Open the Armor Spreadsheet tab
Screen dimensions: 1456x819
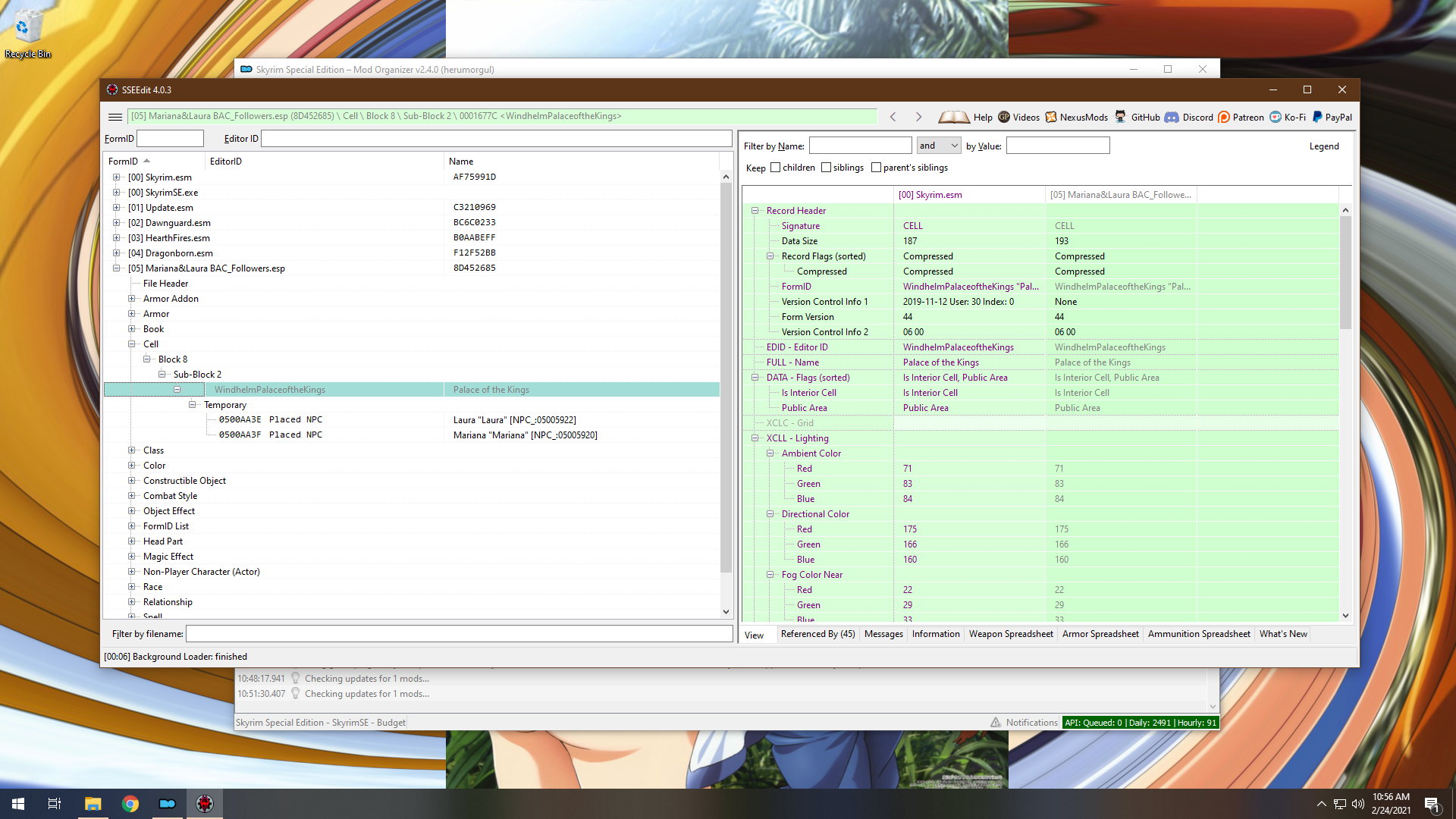(1100, 634)
